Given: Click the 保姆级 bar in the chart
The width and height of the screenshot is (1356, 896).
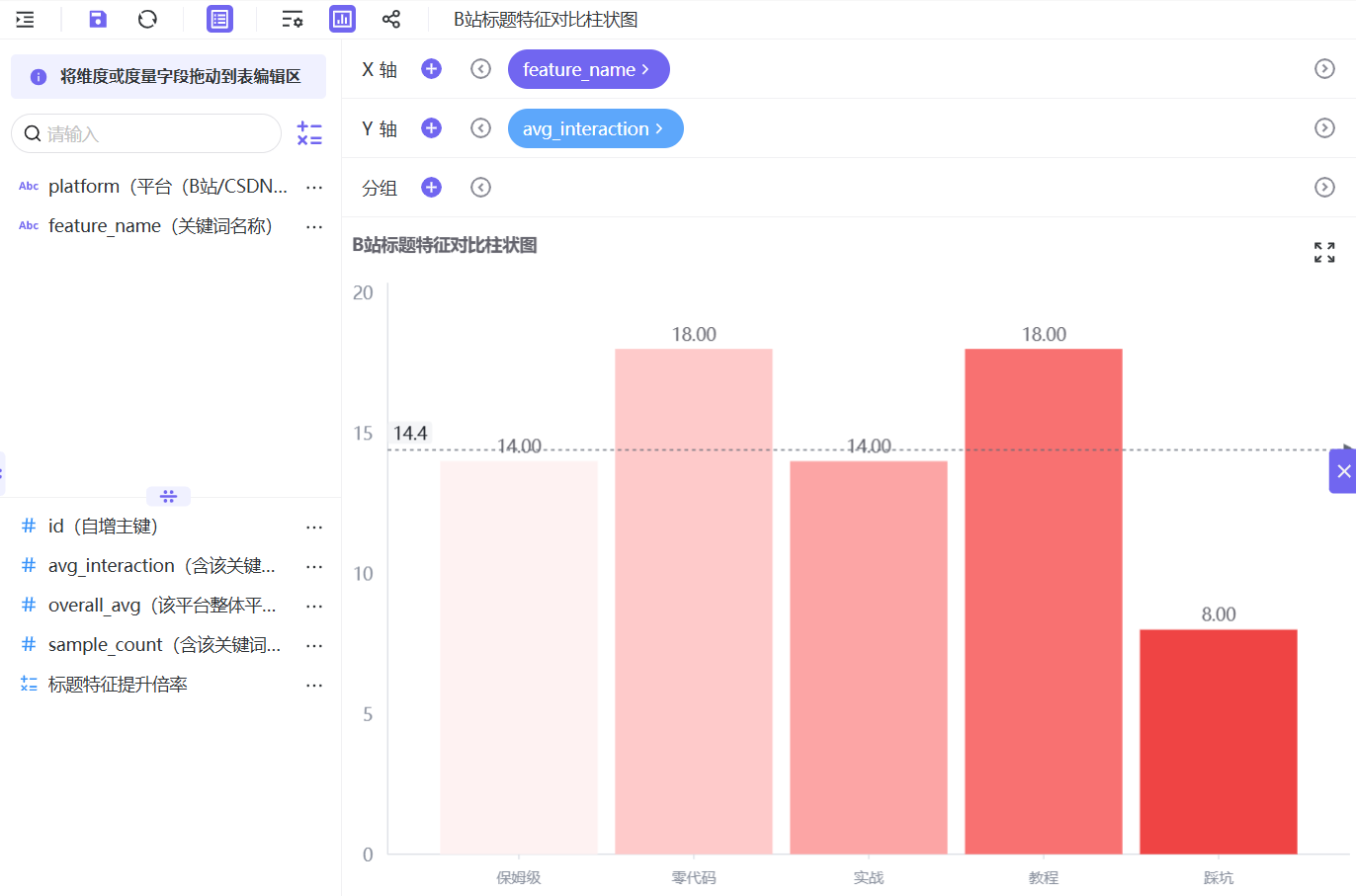Looking at the screenshot, I should [519, 658].
